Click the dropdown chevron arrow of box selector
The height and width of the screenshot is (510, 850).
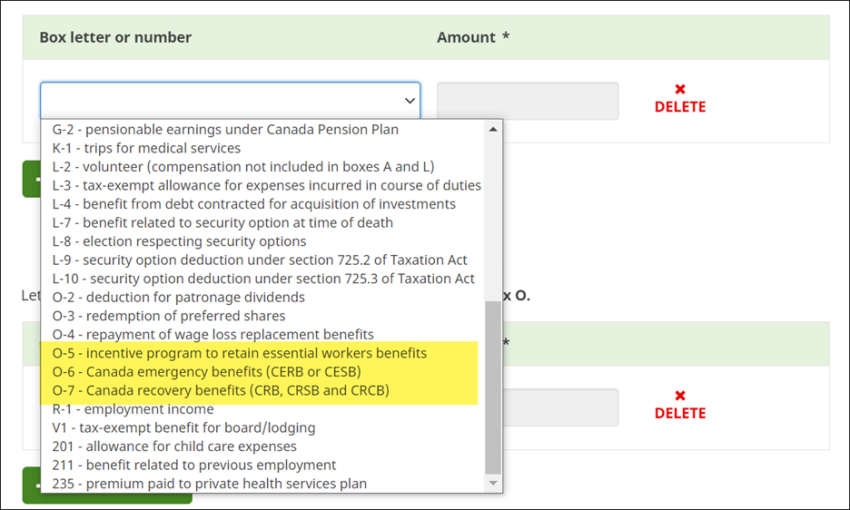409,101
